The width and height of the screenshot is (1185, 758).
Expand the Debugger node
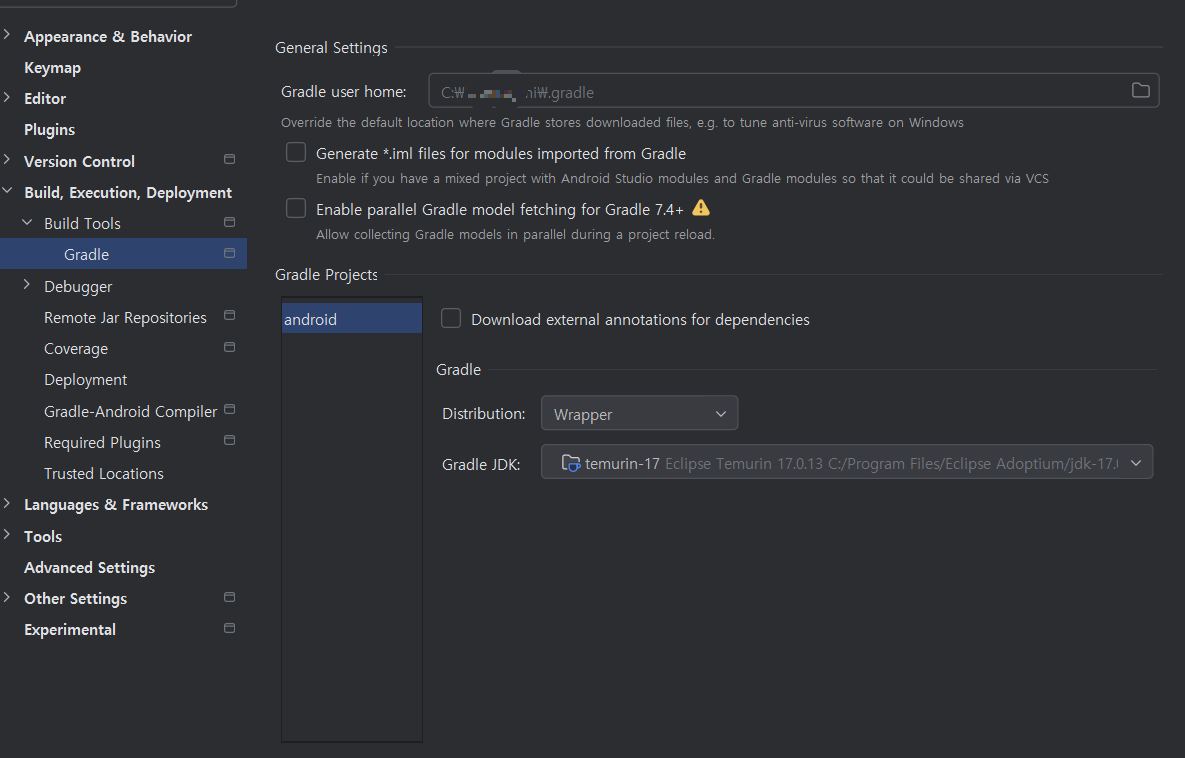27,285
